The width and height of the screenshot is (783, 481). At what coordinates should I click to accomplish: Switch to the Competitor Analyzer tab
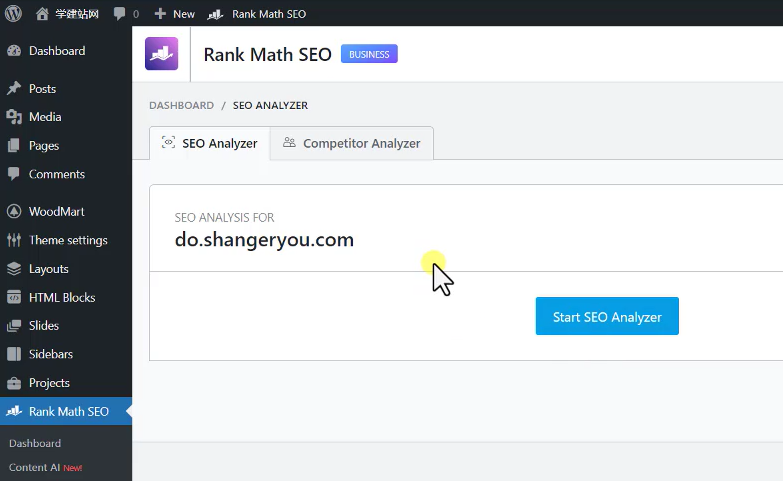[351, 143]
